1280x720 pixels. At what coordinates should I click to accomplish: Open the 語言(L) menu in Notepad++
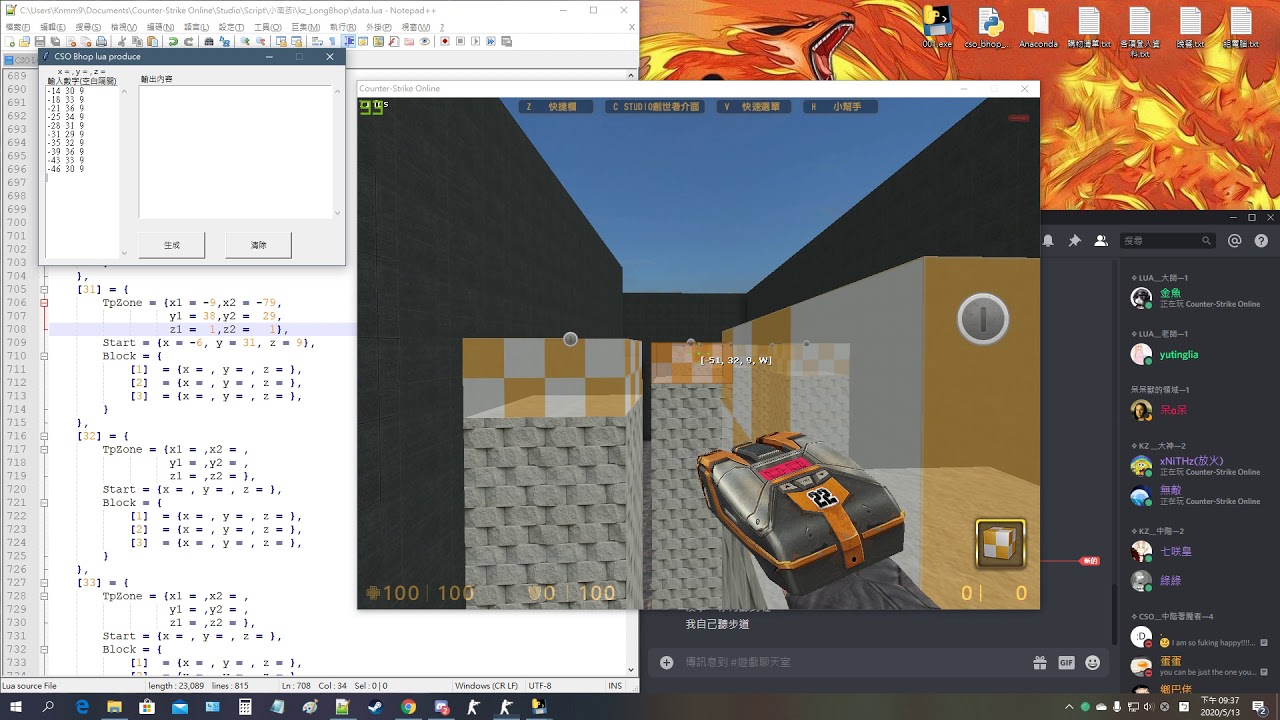196,27
